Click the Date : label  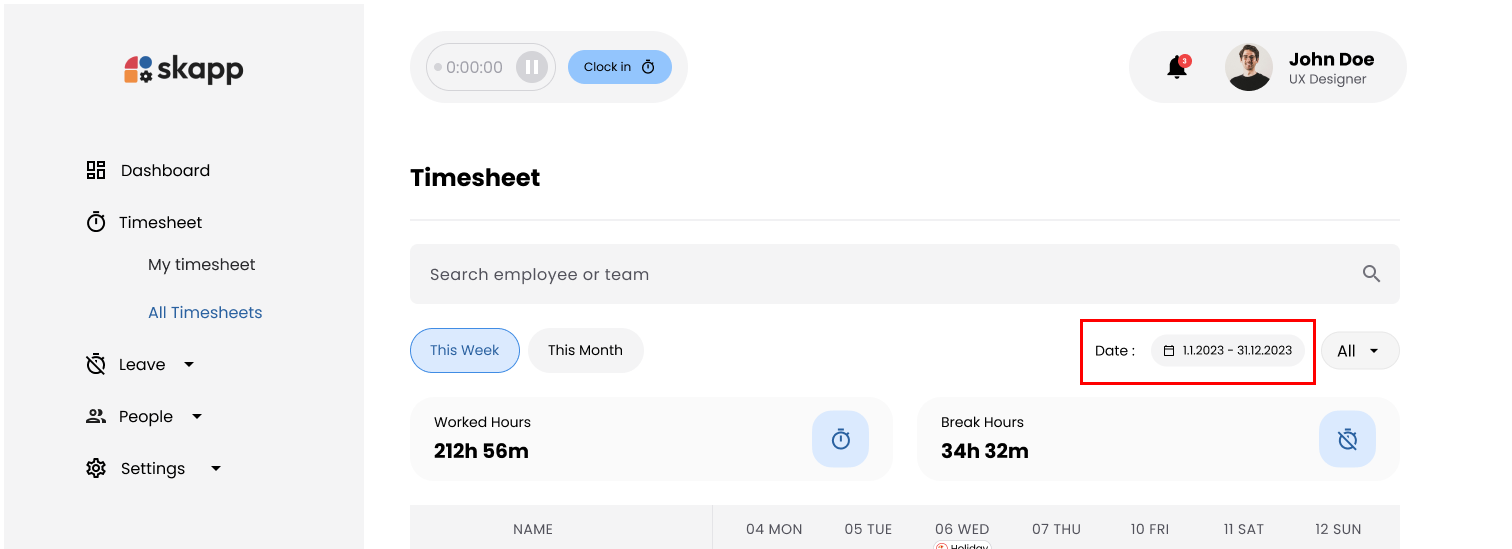1115,351
